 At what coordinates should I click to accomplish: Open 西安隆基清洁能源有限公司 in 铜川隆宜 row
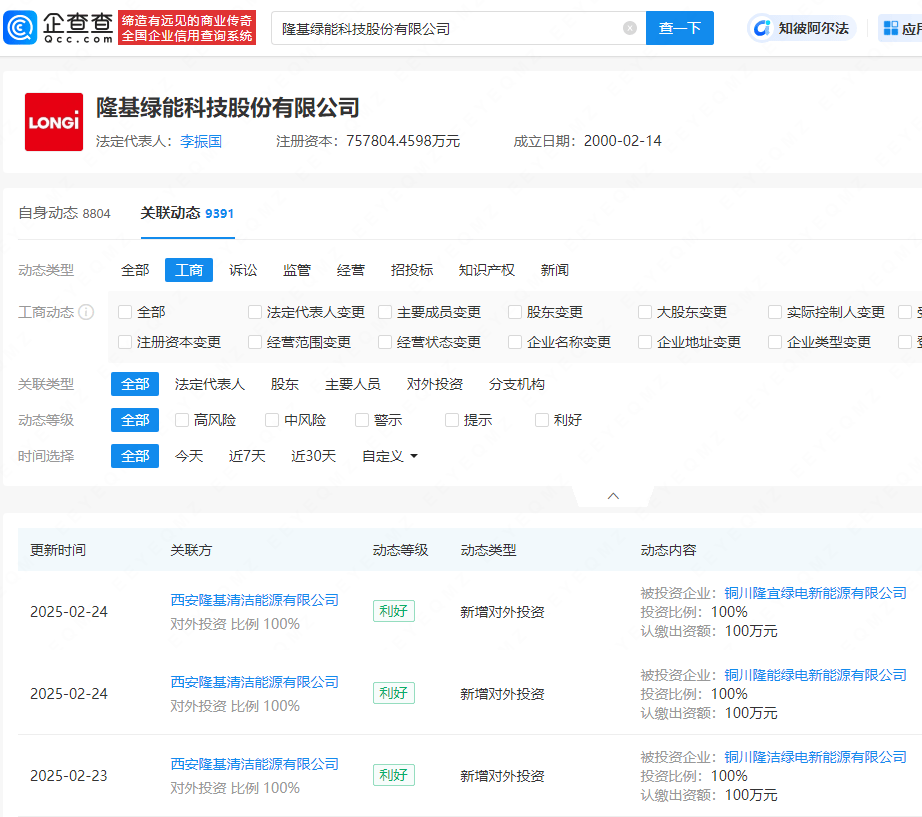[x=255, y=600]
